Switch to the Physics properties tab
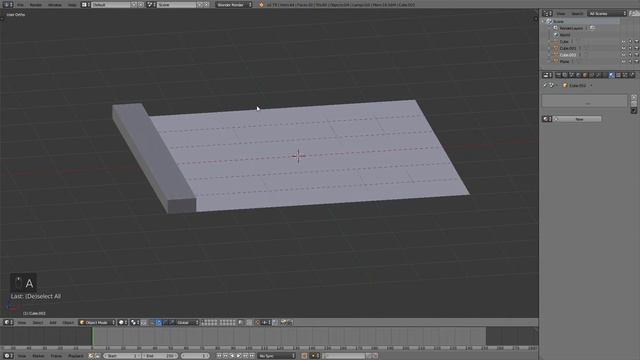Screen dimensions: 640x360 tap(632, 75)
